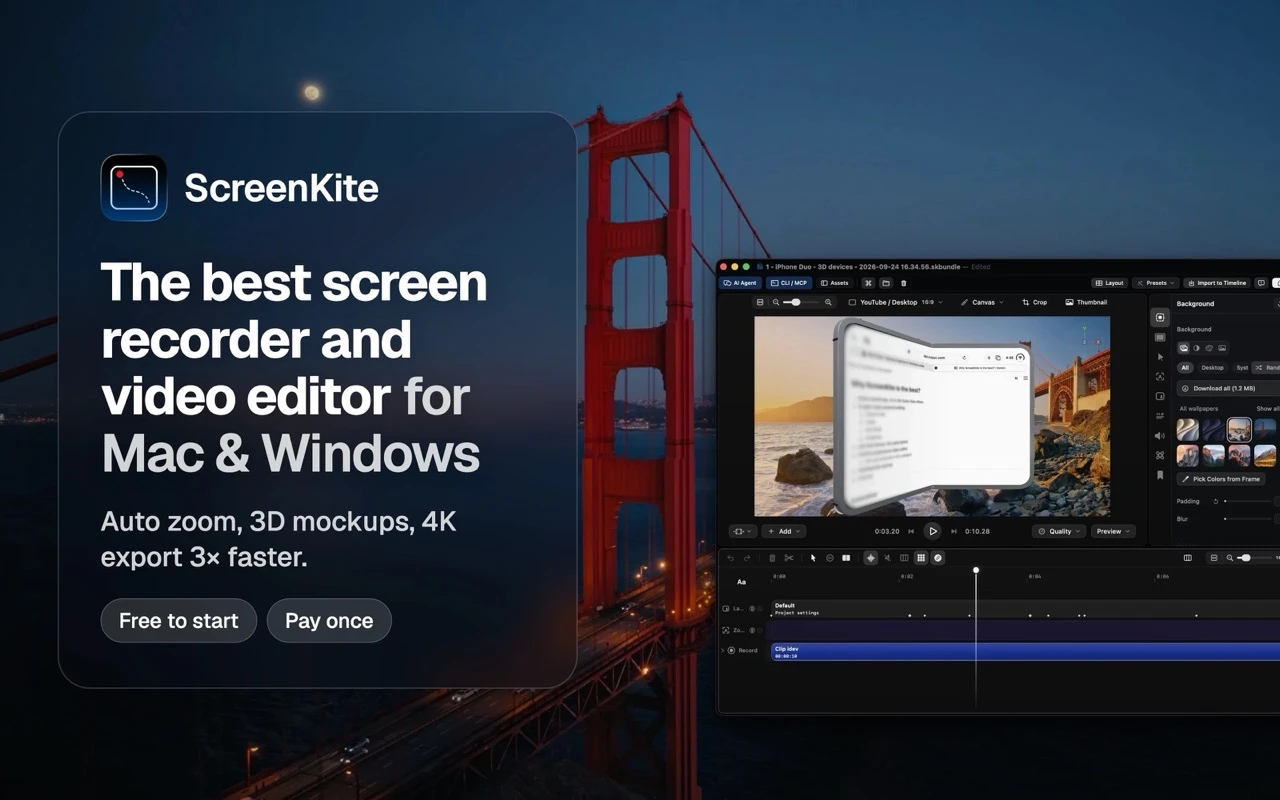
Task: Click Pick Colors from Frame
Action: tap(1221, 479)
